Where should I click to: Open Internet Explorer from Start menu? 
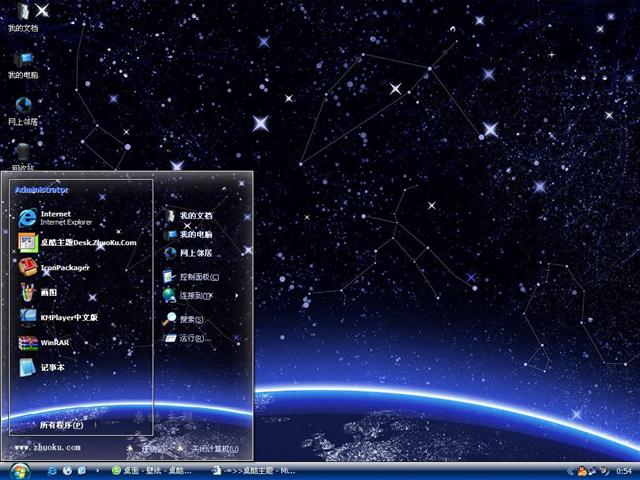click(x=65, y=217)
